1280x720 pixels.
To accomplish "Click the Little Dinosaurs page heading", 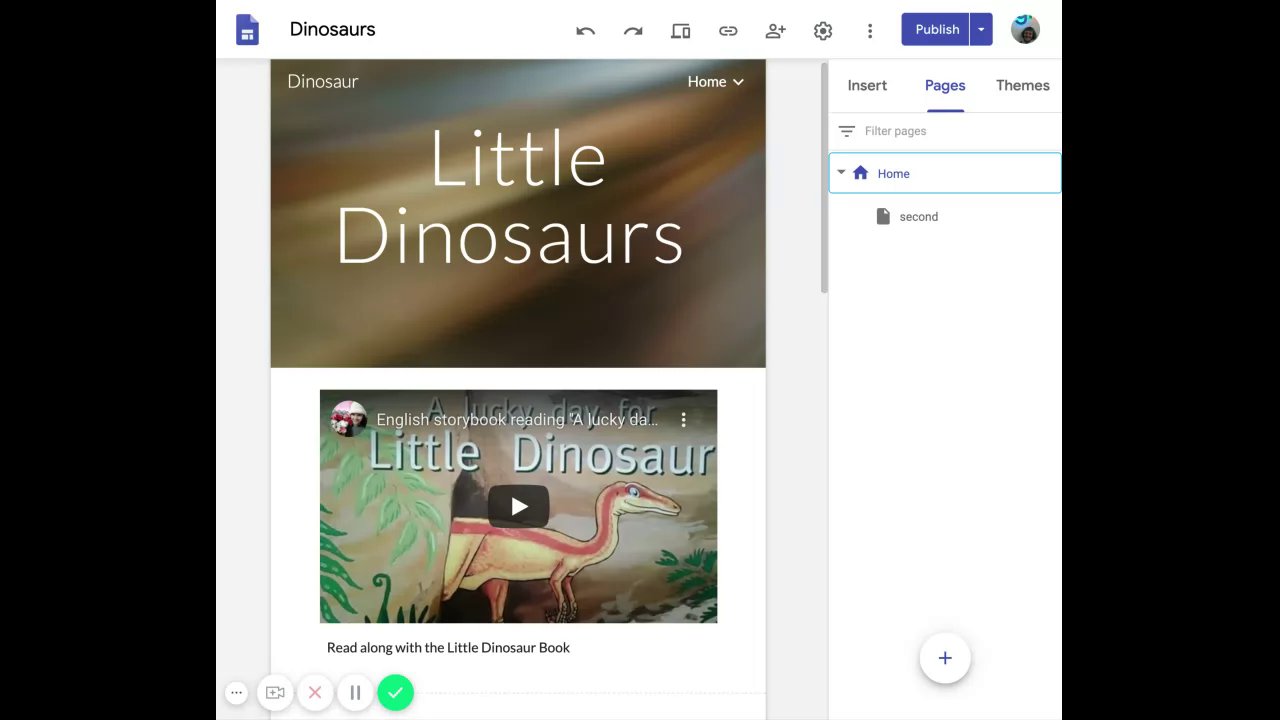I will 511,198.
